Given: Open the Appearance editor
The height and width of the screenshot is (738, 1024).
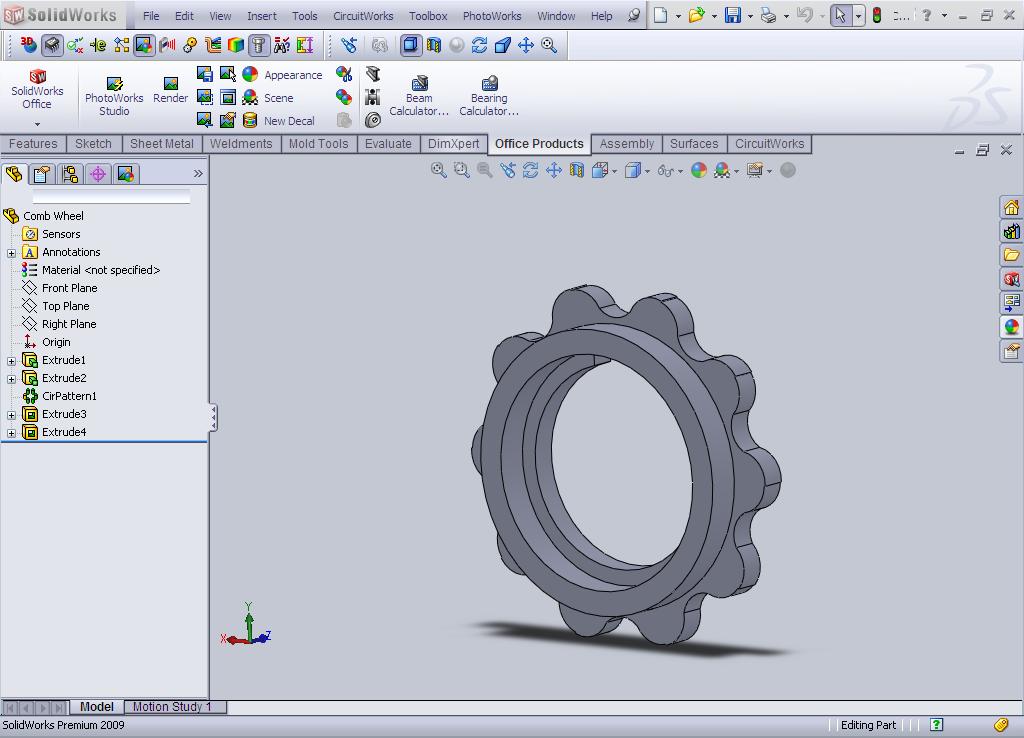Looking at the screenshot, I should click(x=283, y=74).
